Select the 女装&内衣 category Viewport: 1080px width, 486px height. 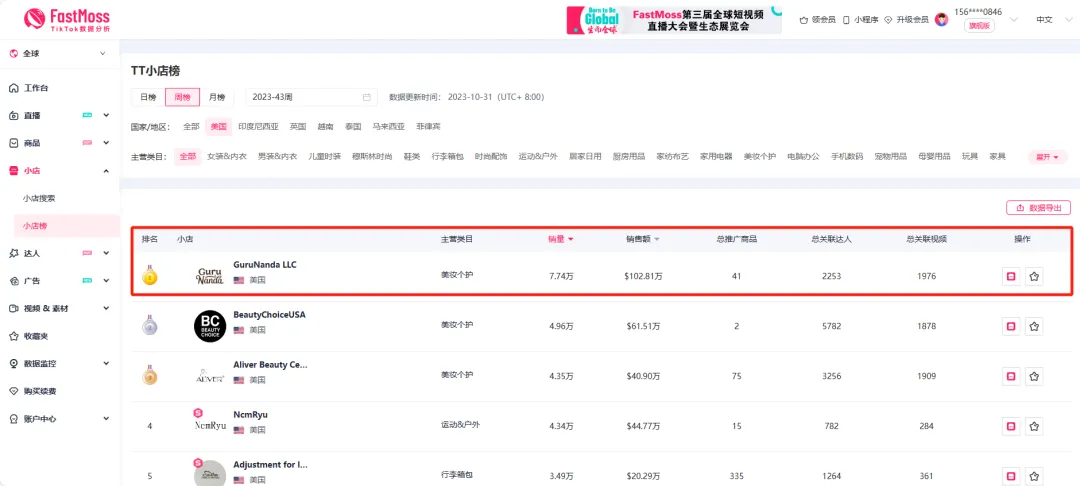(227, 157)
